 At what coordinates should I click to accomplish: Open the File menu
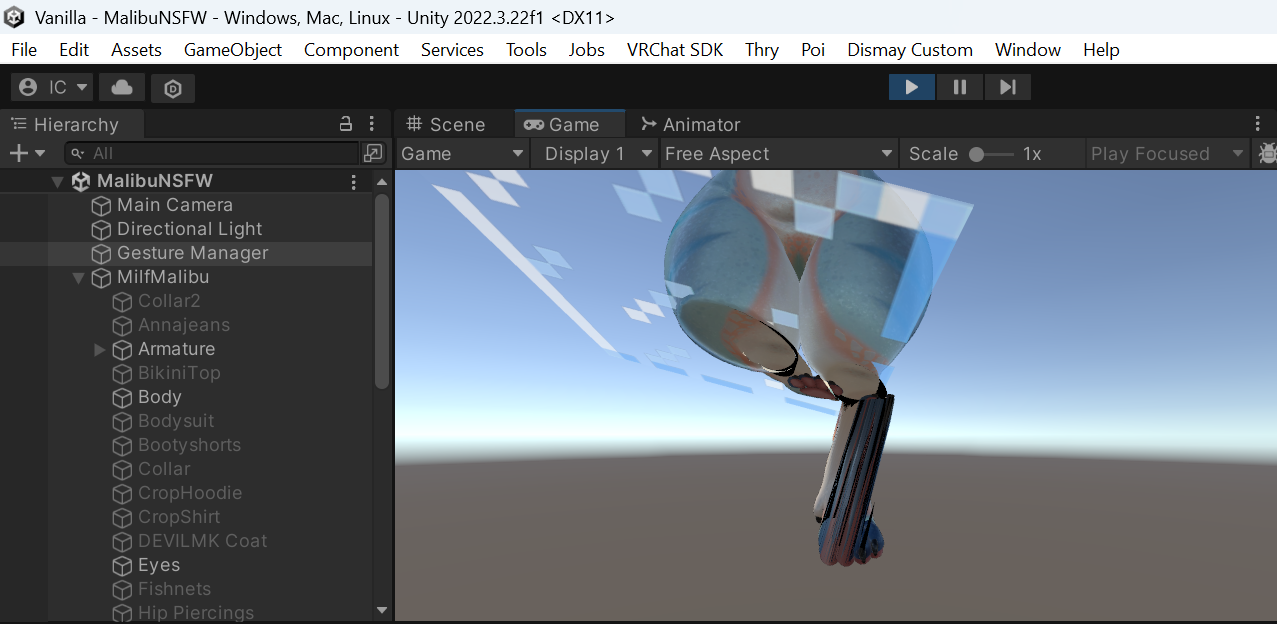click(x=24, y=49)
